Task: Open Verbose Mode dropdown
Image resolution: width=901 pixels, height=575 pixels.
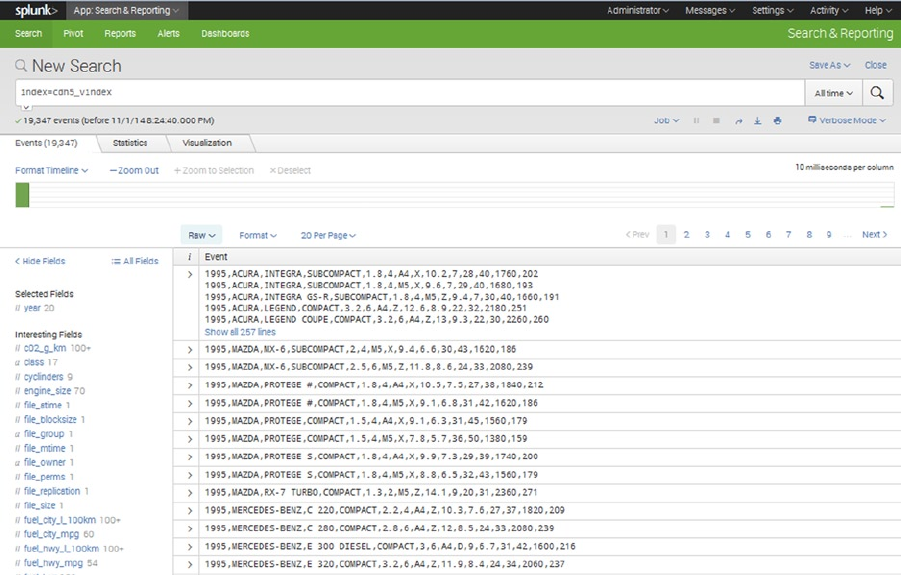Action: [847, 121]
